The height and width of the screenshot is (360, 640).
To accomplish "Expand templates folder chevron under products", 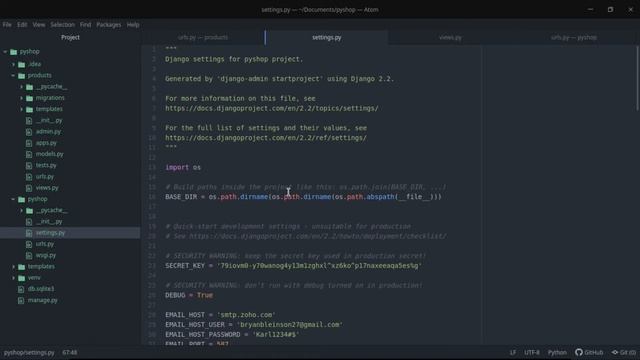I will (22, 109).
